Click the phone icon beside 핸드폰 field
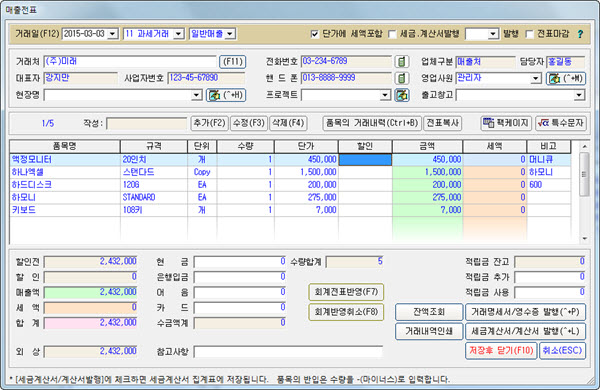Viewport: 600px width, 390px height. pos(401,78)
